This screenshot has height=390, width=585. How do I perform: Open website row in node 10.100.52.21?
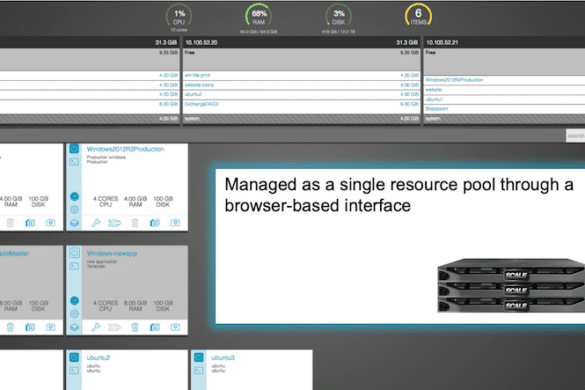(504, 90)
